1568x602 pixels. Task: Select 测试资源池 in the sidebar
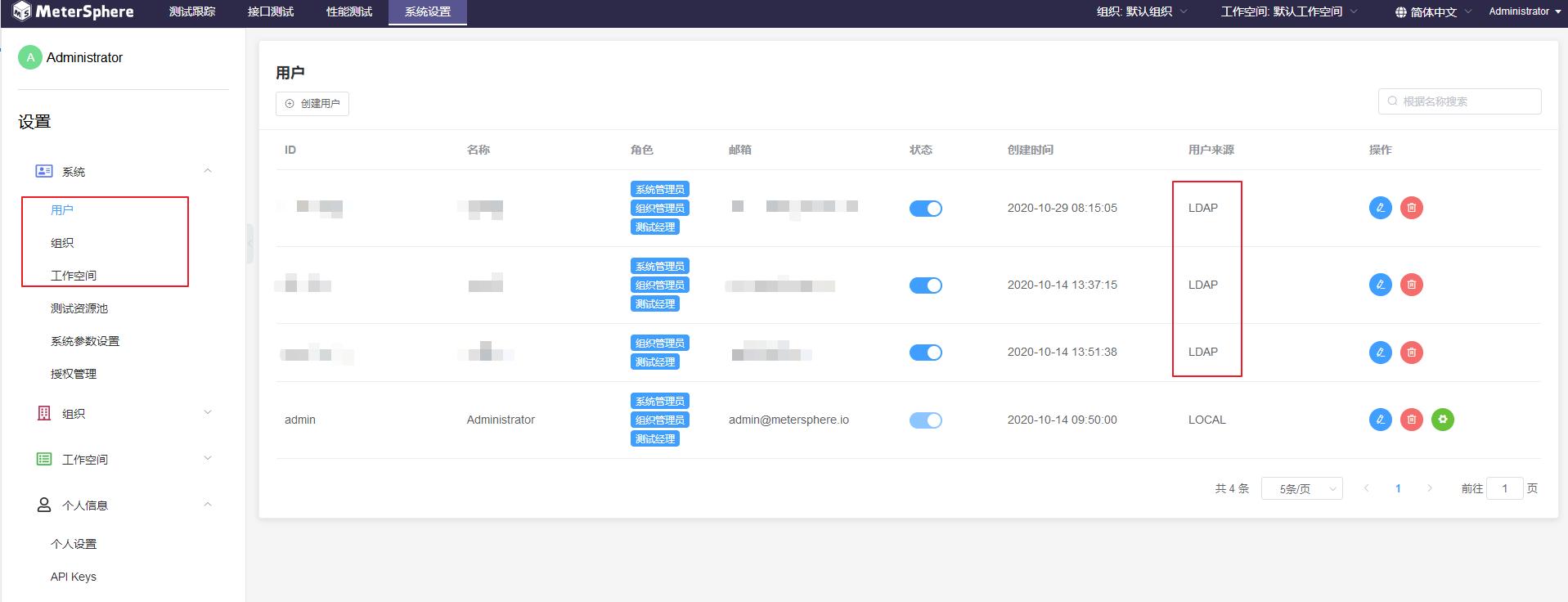click(79, 308)
